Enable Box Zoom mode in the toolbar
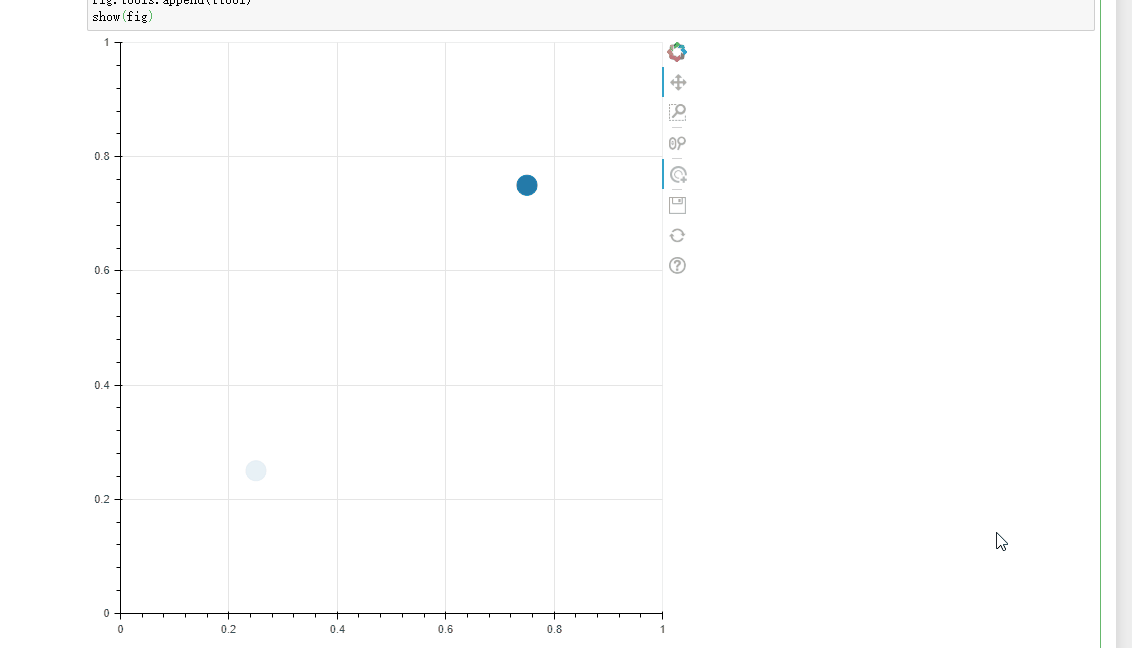 point(677,112)
